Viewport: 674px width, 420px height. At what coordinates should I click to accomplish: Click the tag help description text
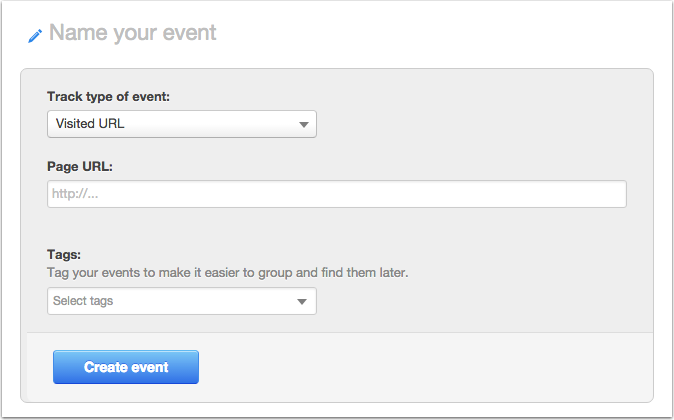point(227,273)
